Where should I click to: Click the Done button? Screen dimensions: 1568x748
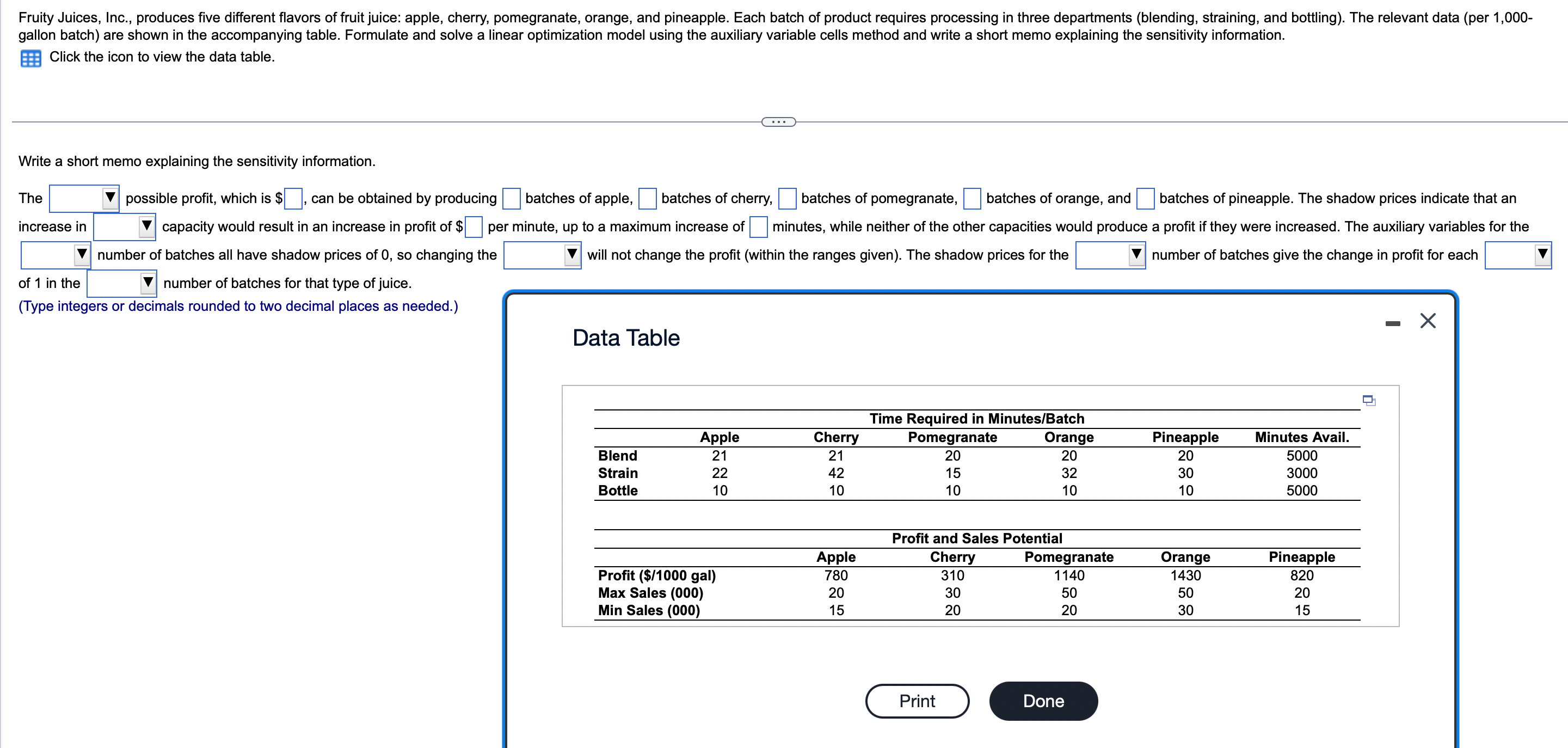click(x=1043, y=701)
